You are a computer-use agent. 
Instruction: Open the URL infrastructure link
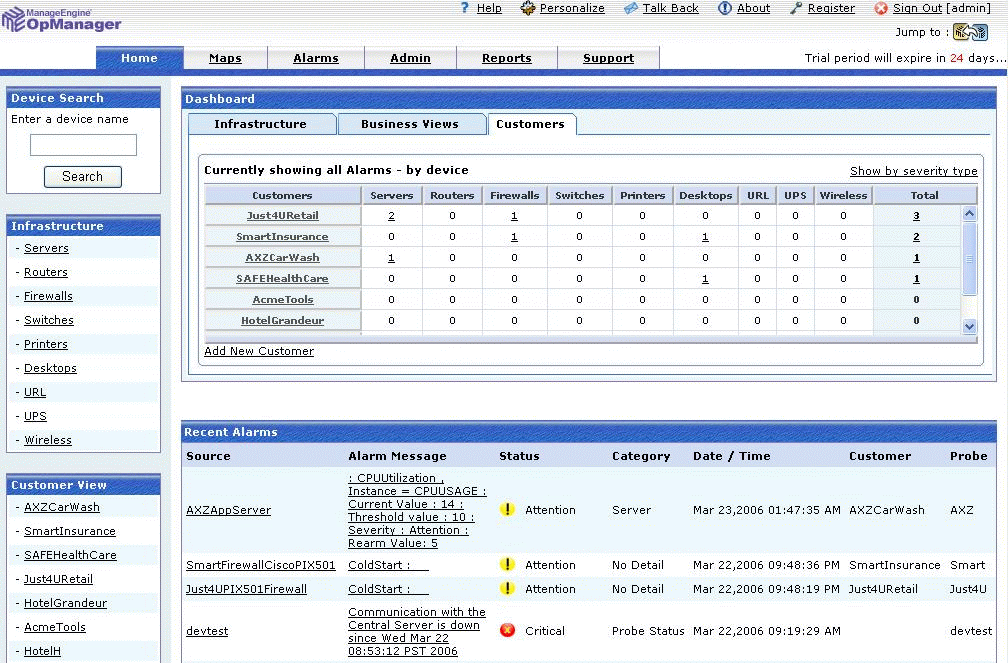click(35, 392)
